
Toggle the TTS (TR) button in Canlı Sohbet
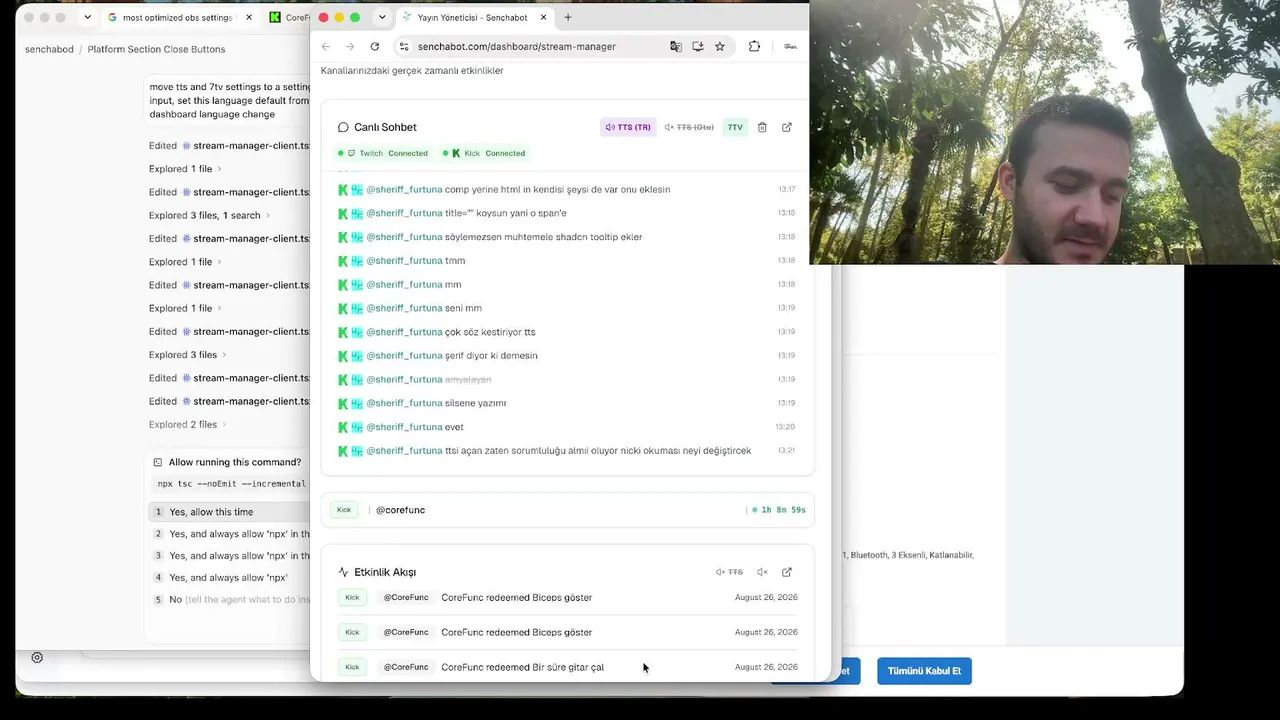tap(628, 127)
